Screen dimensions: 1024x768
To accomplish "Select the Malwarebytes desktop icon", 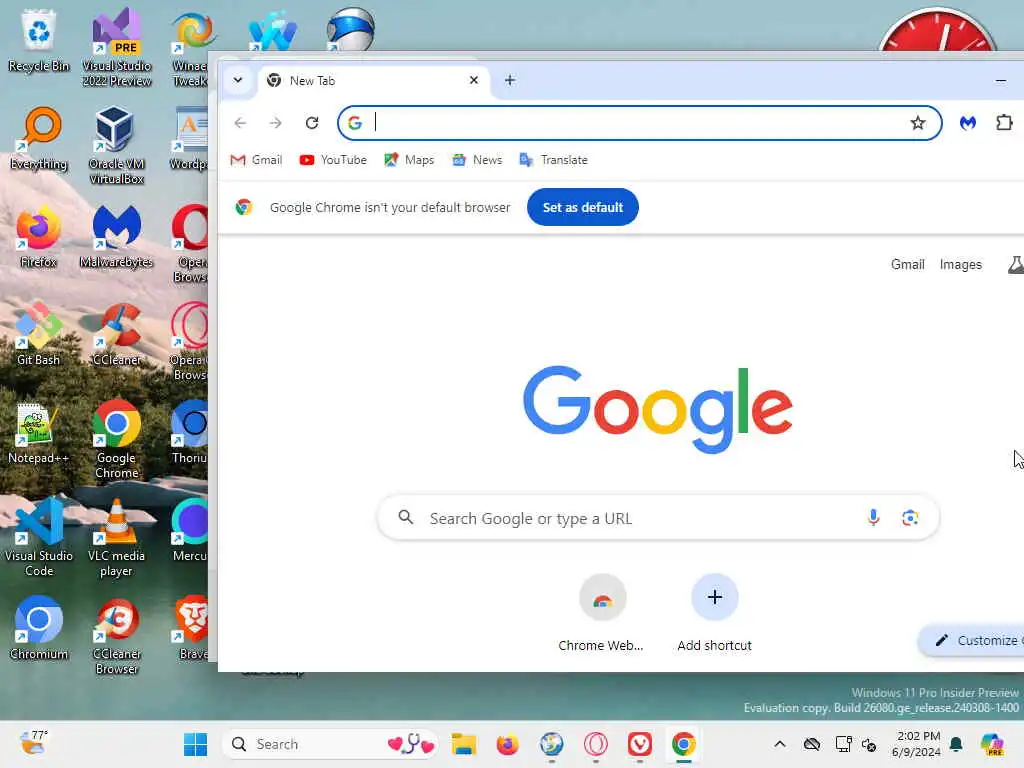I will tap(116, 237).
